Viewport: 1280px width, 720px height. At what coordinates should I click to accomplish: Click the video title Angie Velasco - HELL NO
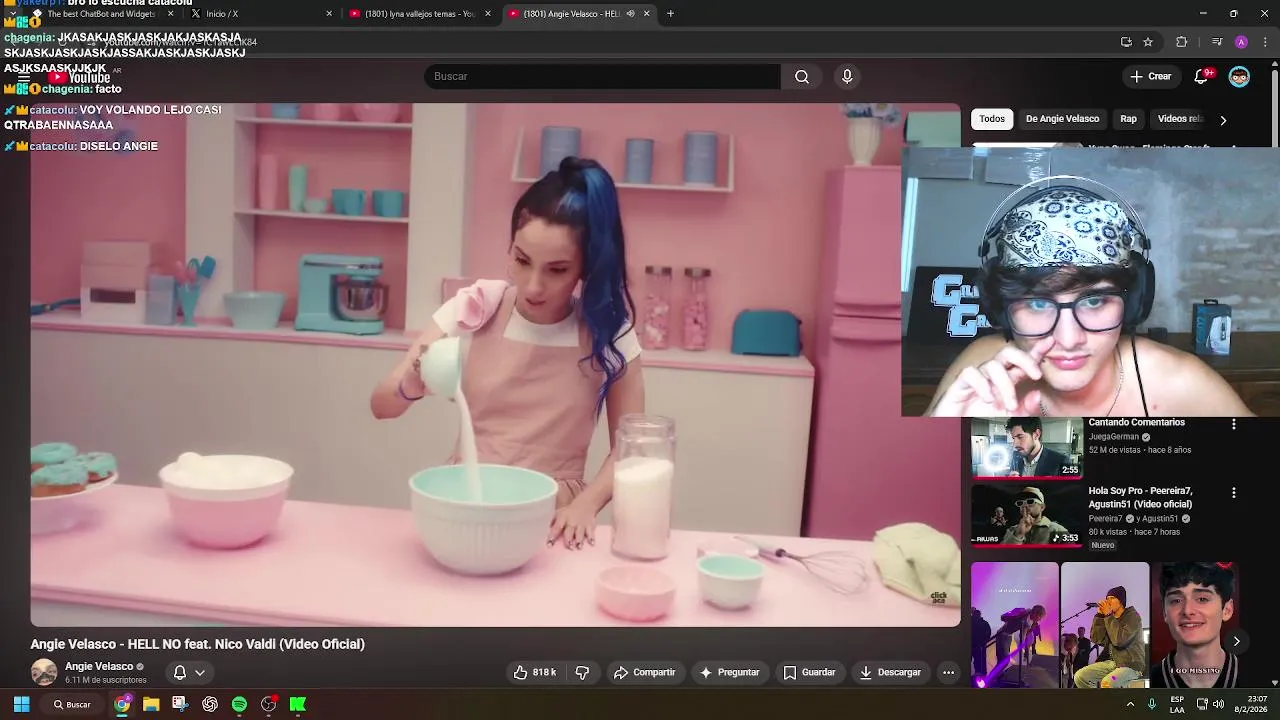[198, 644]
